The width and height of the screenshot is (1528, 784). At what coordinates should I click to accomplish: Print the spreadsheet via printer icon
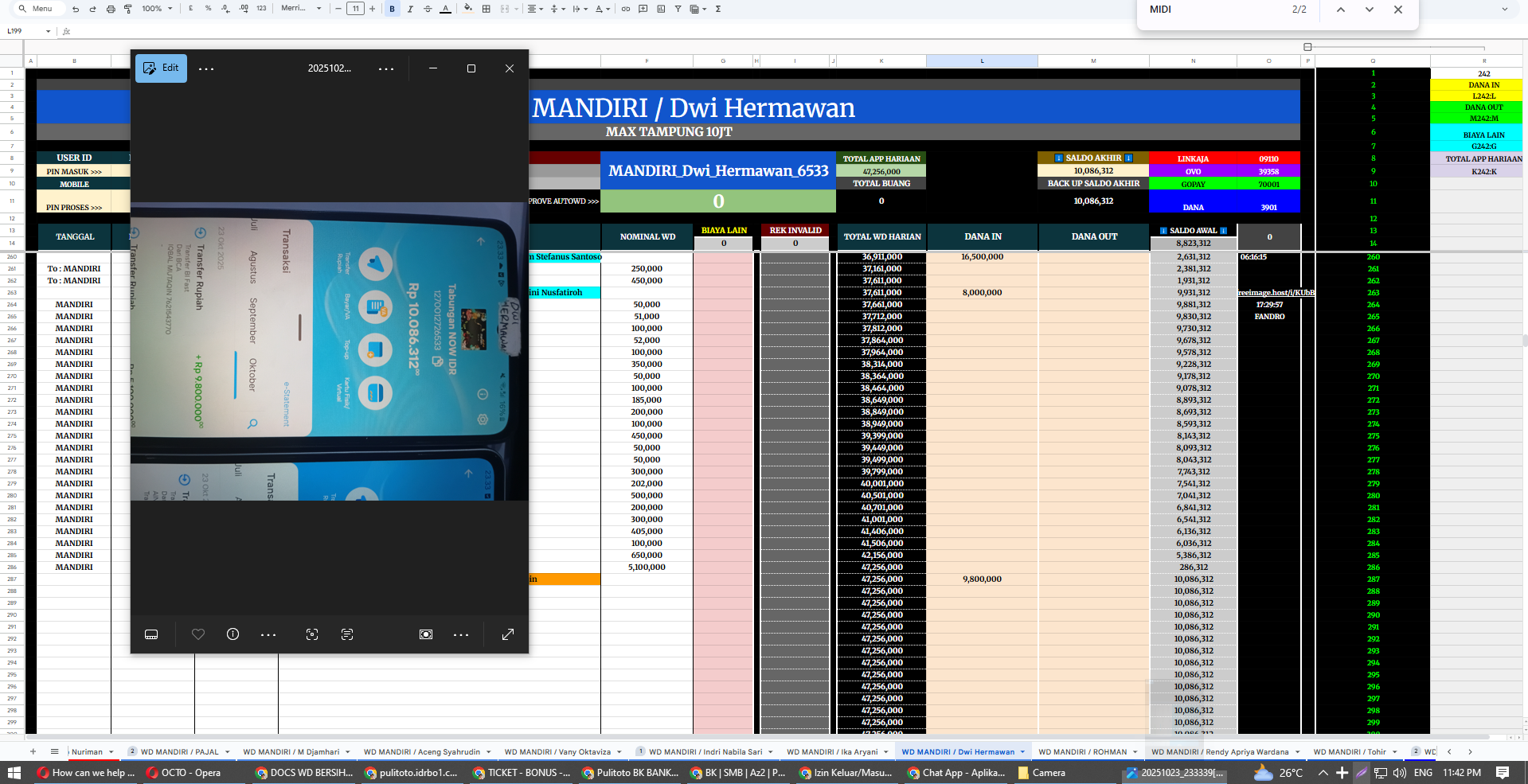coord(111,9)
